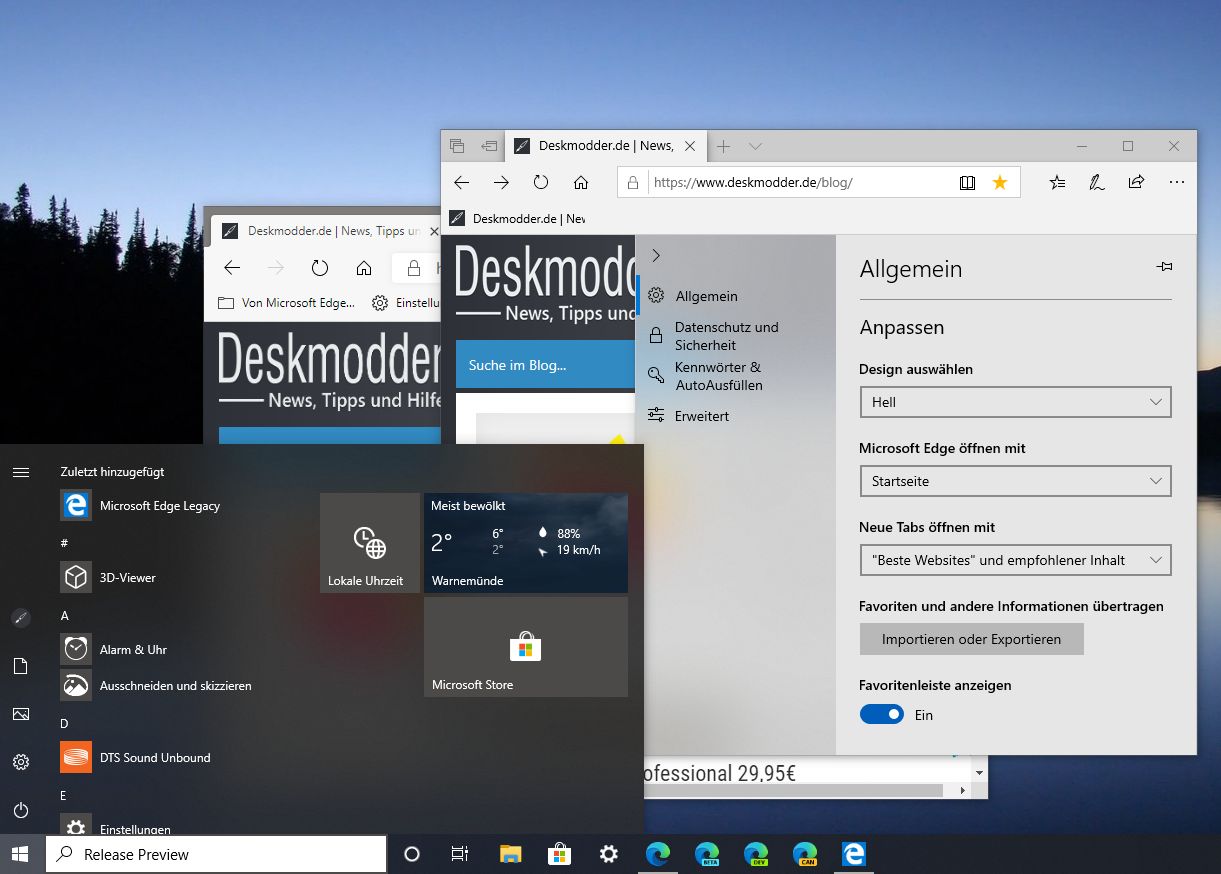1221x874 pixels.
Task: Open Neue Tabs öffnen mit dropdown
Action: (1015, 560)
